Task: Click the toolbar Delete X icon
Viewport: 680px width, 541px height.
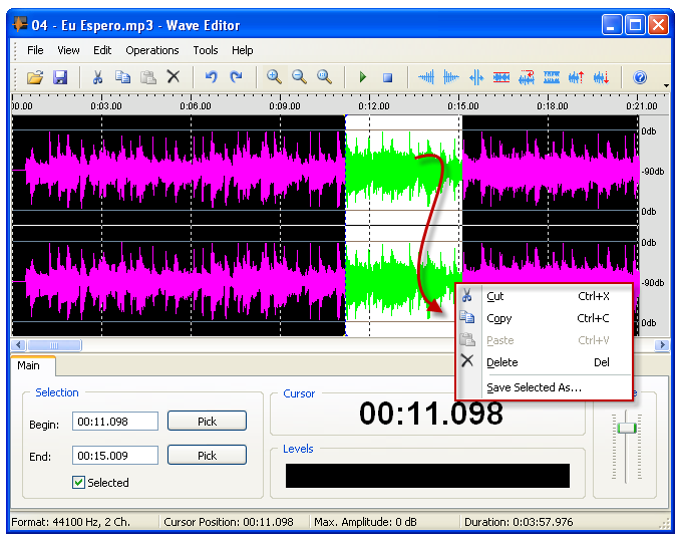Action: 173,77
